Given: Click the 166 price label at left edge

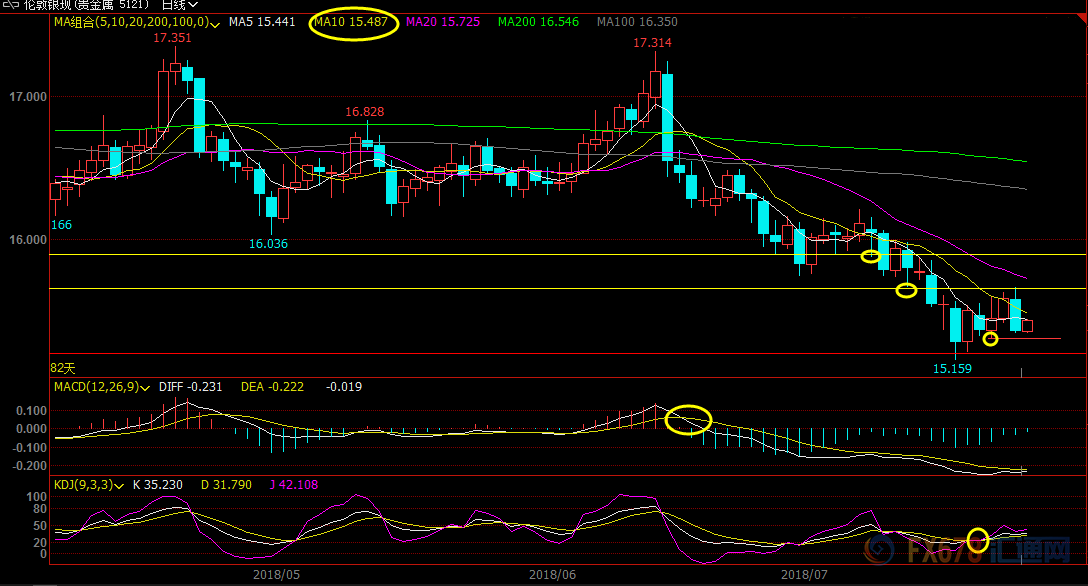Looking at the screenshot, I should coord(61,225).
